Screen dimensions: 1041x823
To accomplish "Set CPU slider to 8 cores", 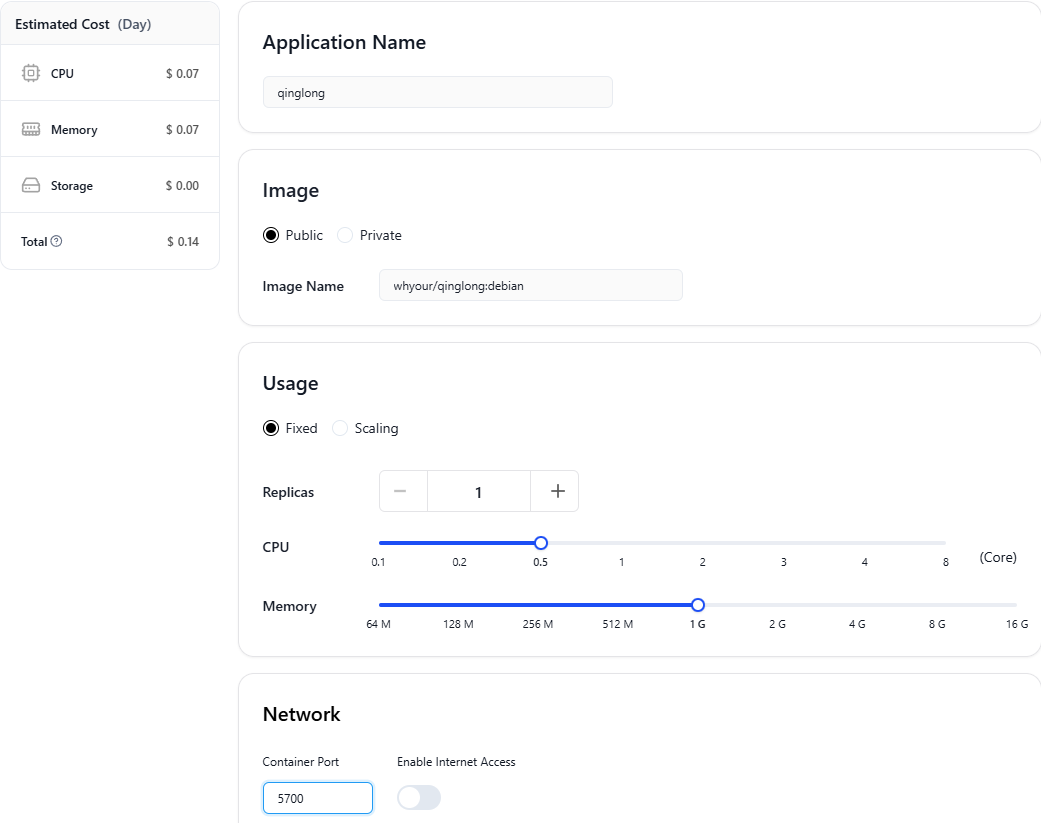I will pos(945,543).
